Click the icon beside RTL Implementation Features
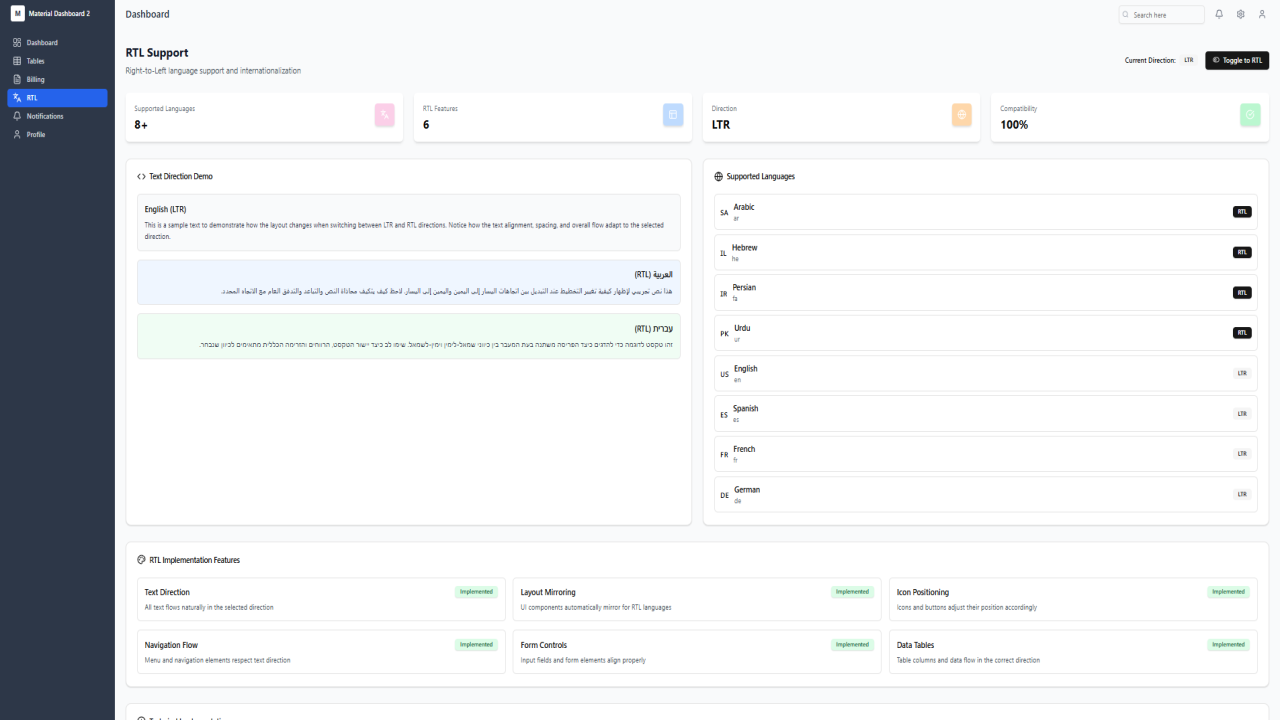This screenshot has width=1280, height=720. [x=141, y=560]
